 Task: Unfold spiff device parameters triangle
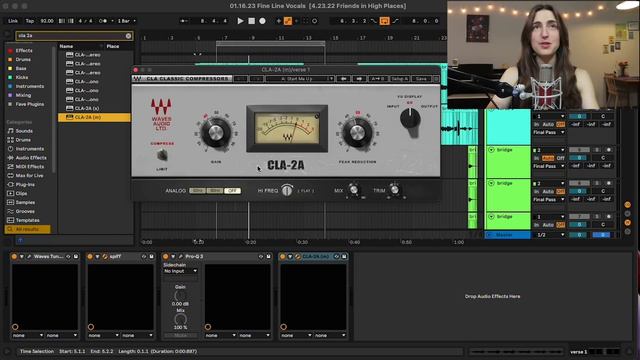pos(97,256)
